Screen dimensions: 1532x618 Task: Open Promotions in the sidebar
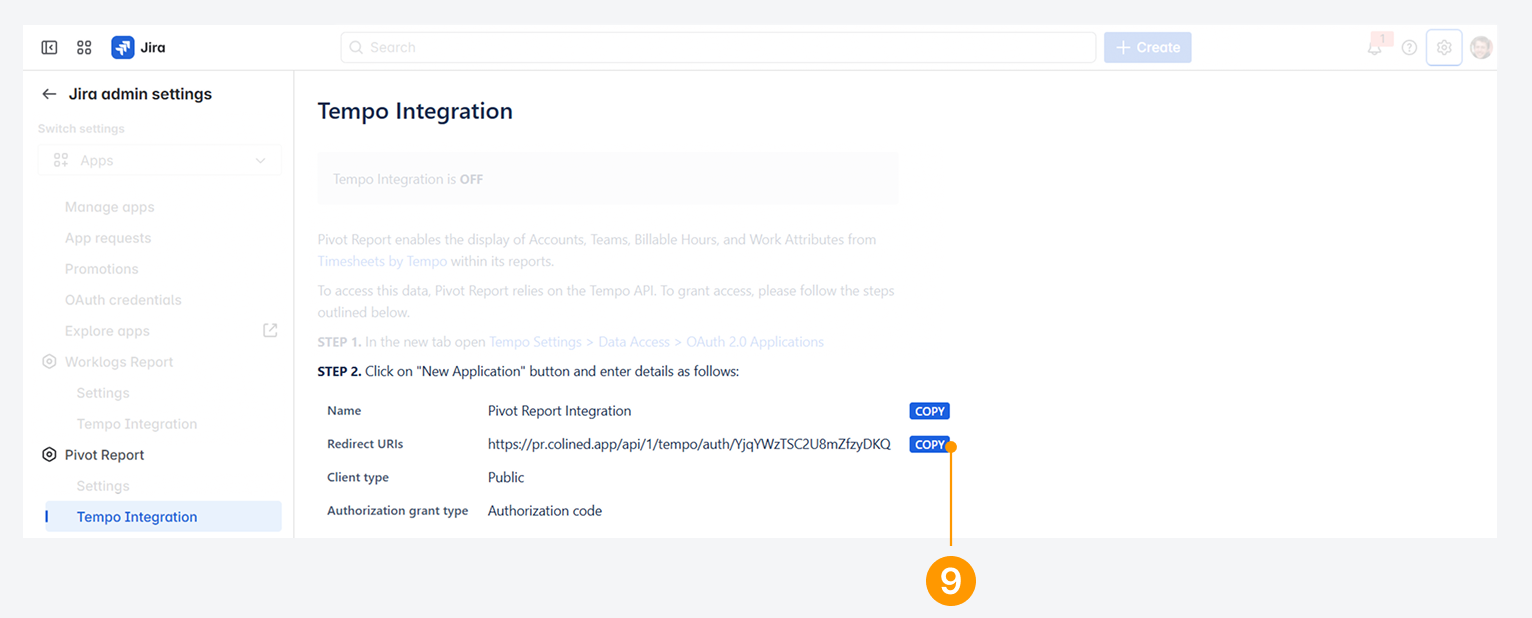pos(102,269)
